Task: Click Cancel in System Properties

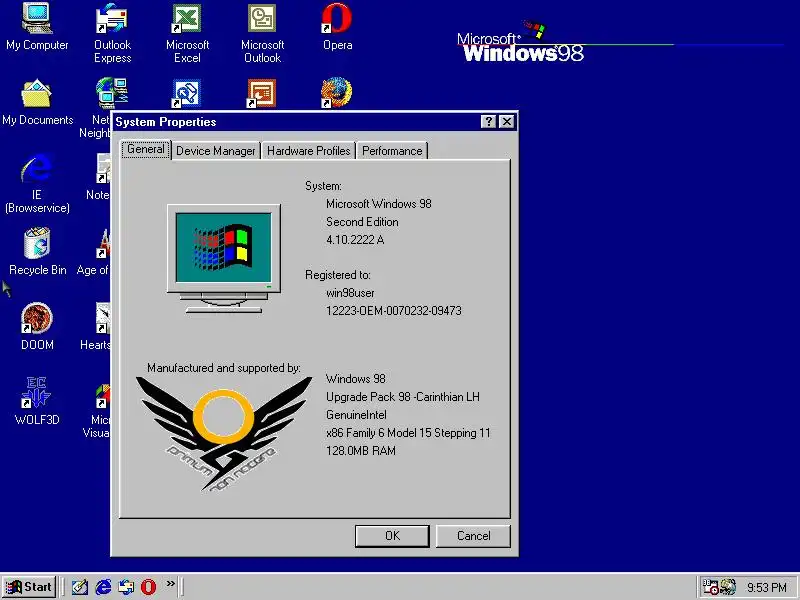Action: coord(473,536)
